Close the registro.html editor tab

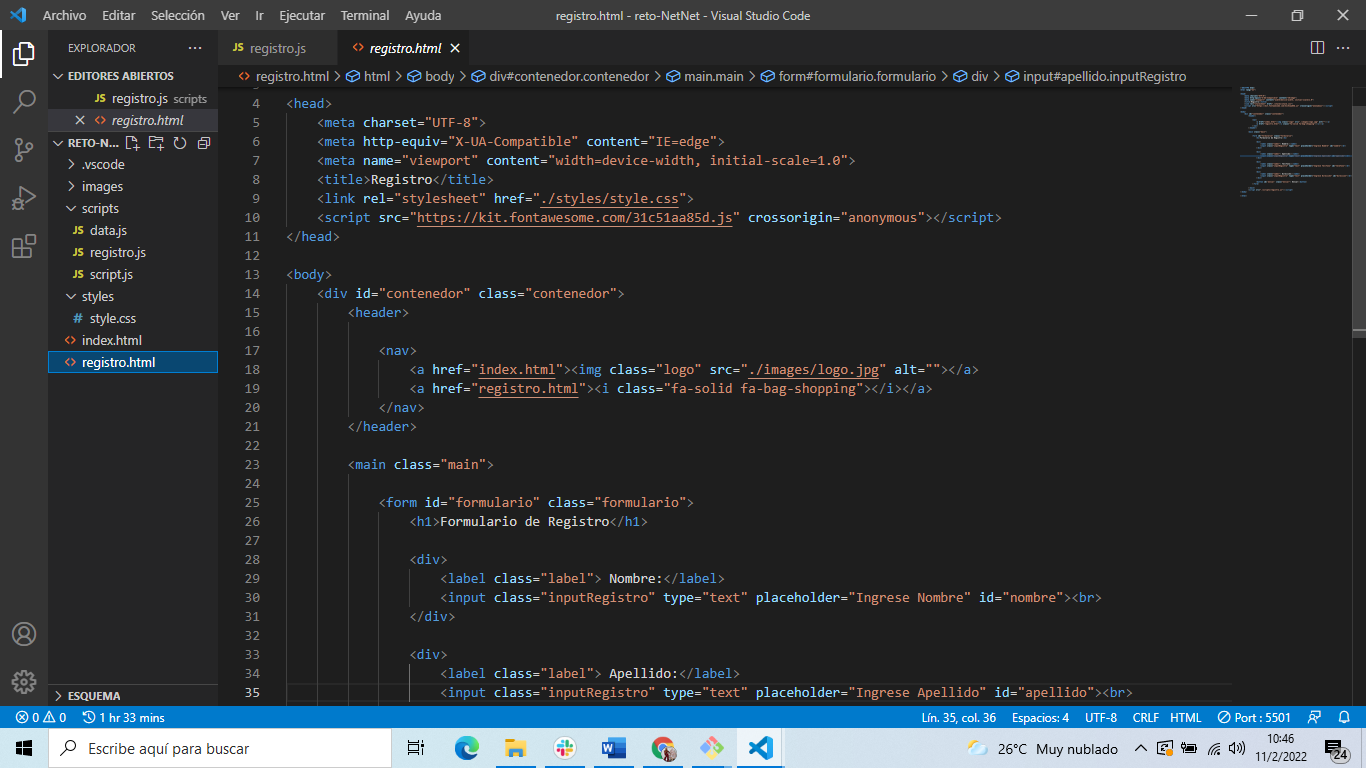coord(455,48)
